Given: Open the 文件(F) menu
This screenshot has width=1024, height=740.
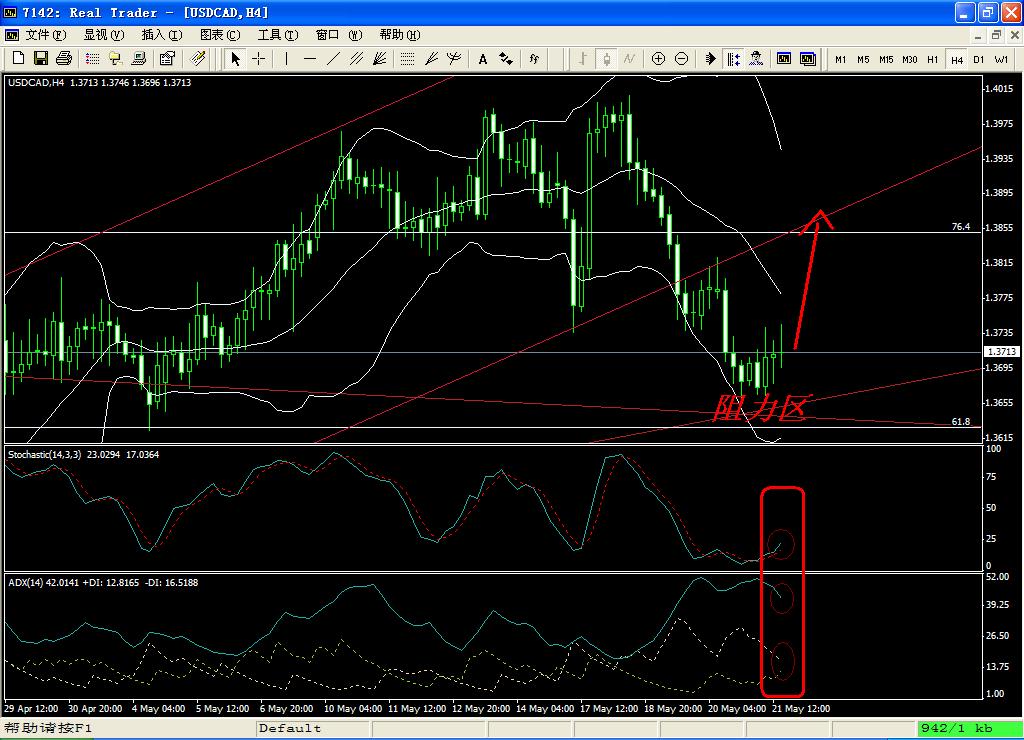Looking at the screenshot, I should click(x=46, y=35).
